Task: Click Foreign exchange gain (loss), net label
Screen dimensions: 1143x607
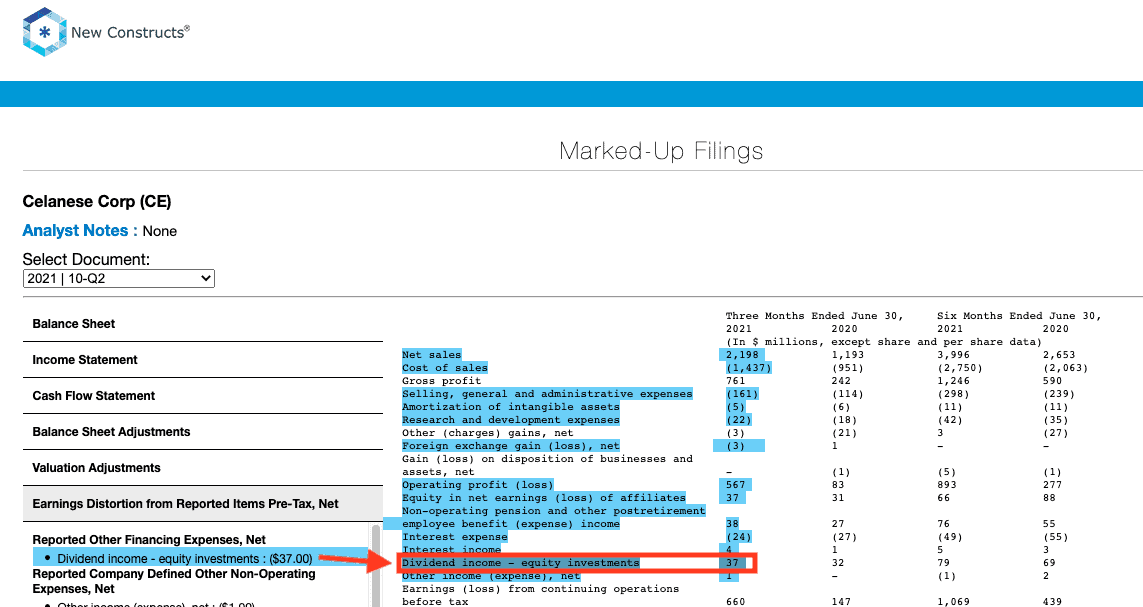Action: (x=511, y=446)
